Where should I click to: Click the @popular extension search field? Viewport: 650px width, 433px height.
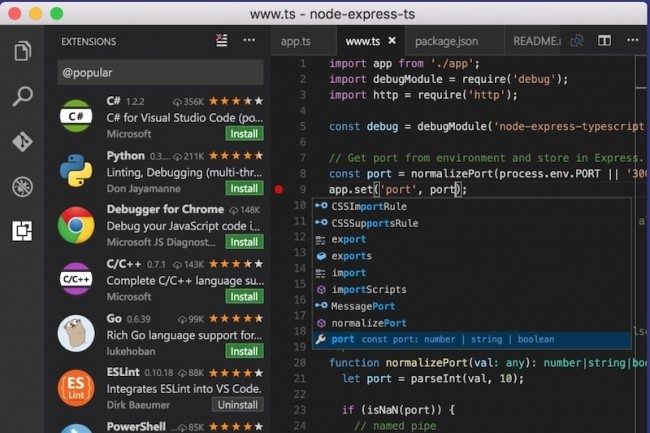coord(160,73)
